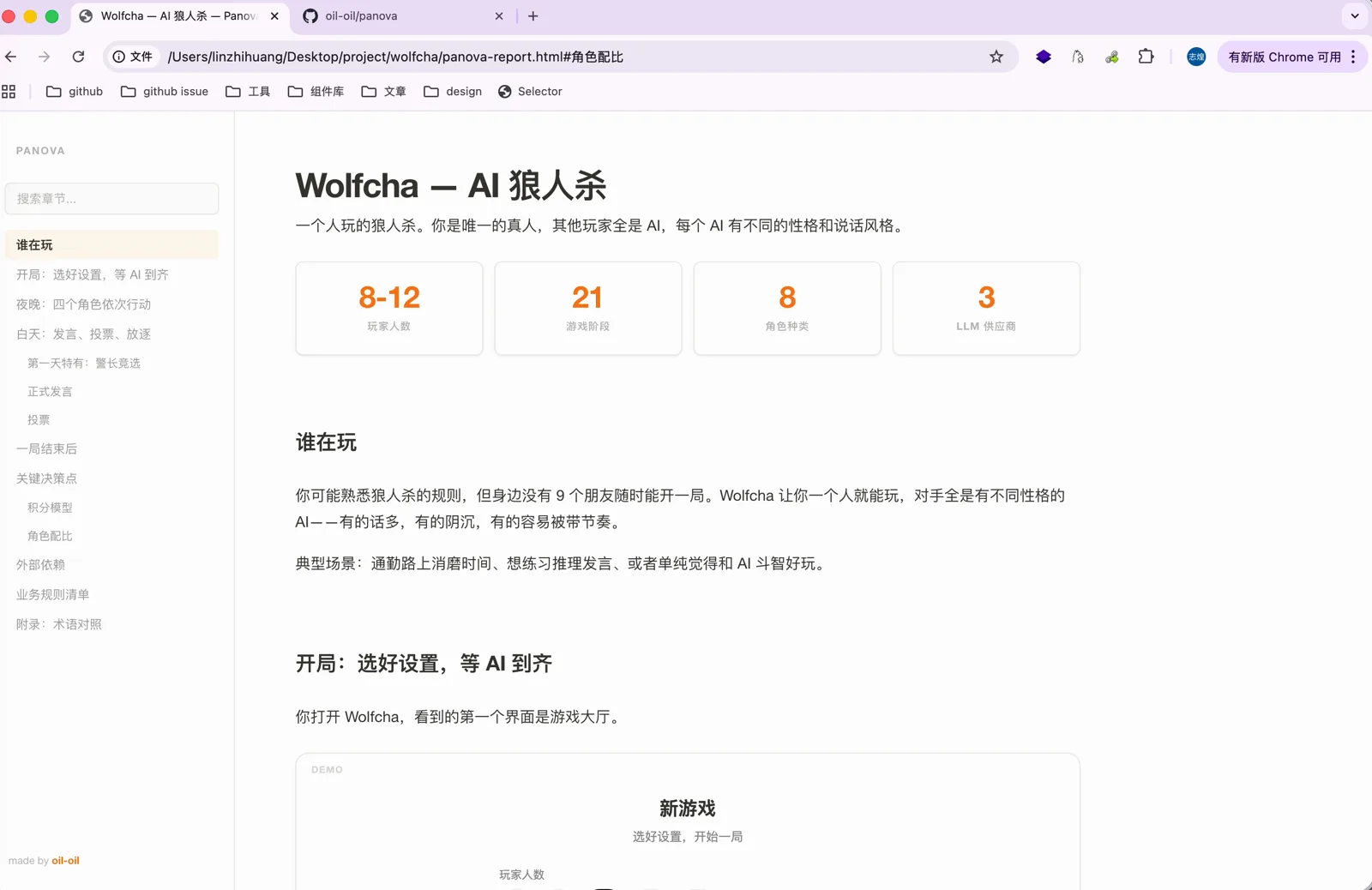The width and height of the screenshot is (1372, 890).
Task: Click the 搜索章节 search field
Action: [x=111, y=198]
